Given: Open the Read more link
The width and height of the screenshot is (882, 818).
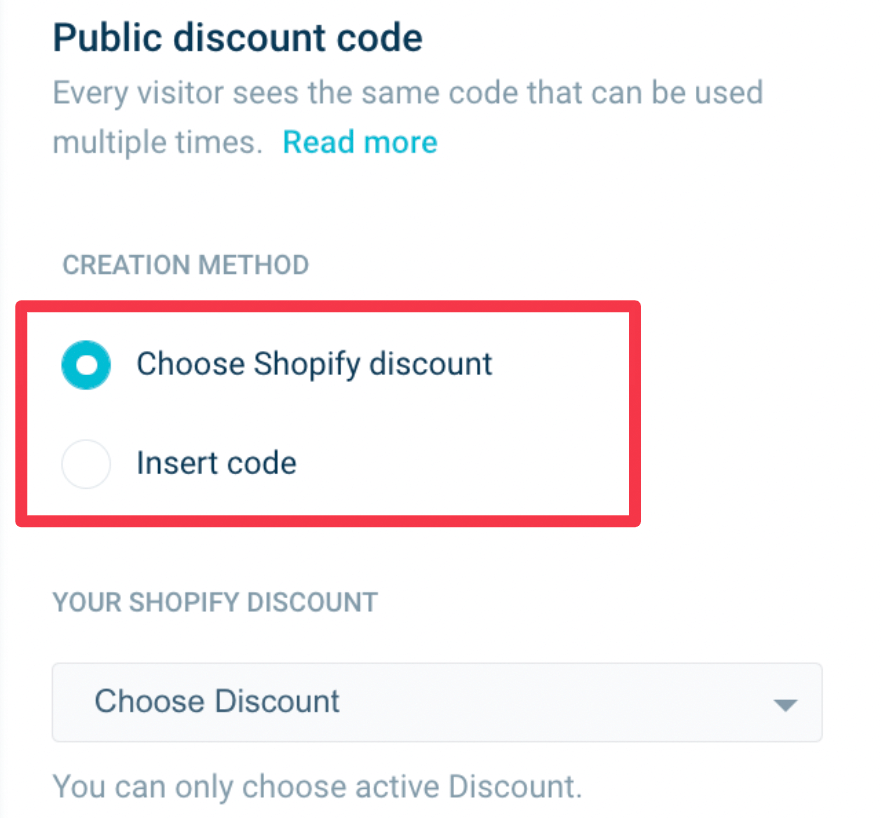Looking at the screenshot, I should tap(360, 142).
